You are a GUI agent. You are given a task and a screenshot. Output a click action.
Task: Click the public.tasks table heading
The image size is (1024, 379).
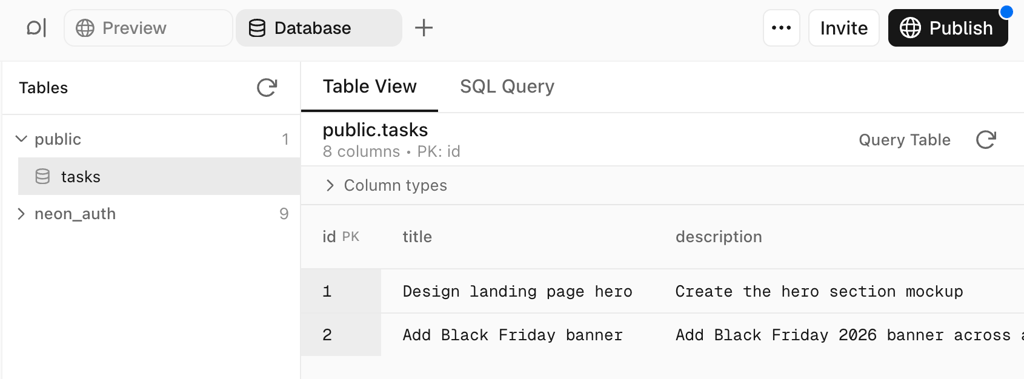[375, 130]
